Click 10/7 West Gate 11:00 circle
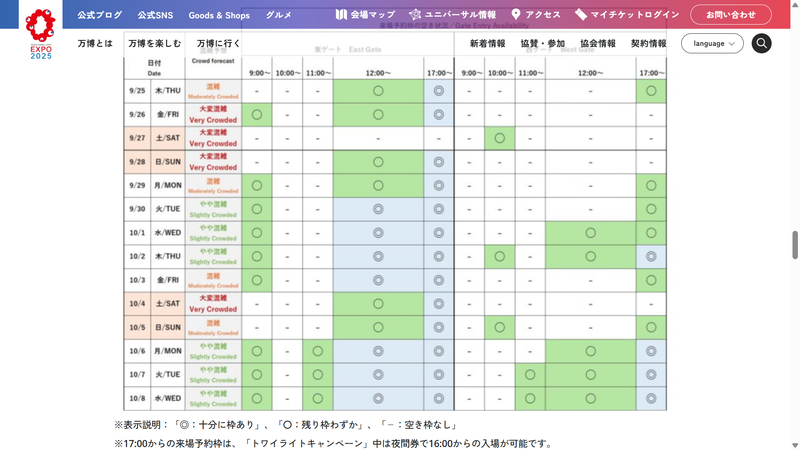The image size is (800, 450). [x=530, y=374]
